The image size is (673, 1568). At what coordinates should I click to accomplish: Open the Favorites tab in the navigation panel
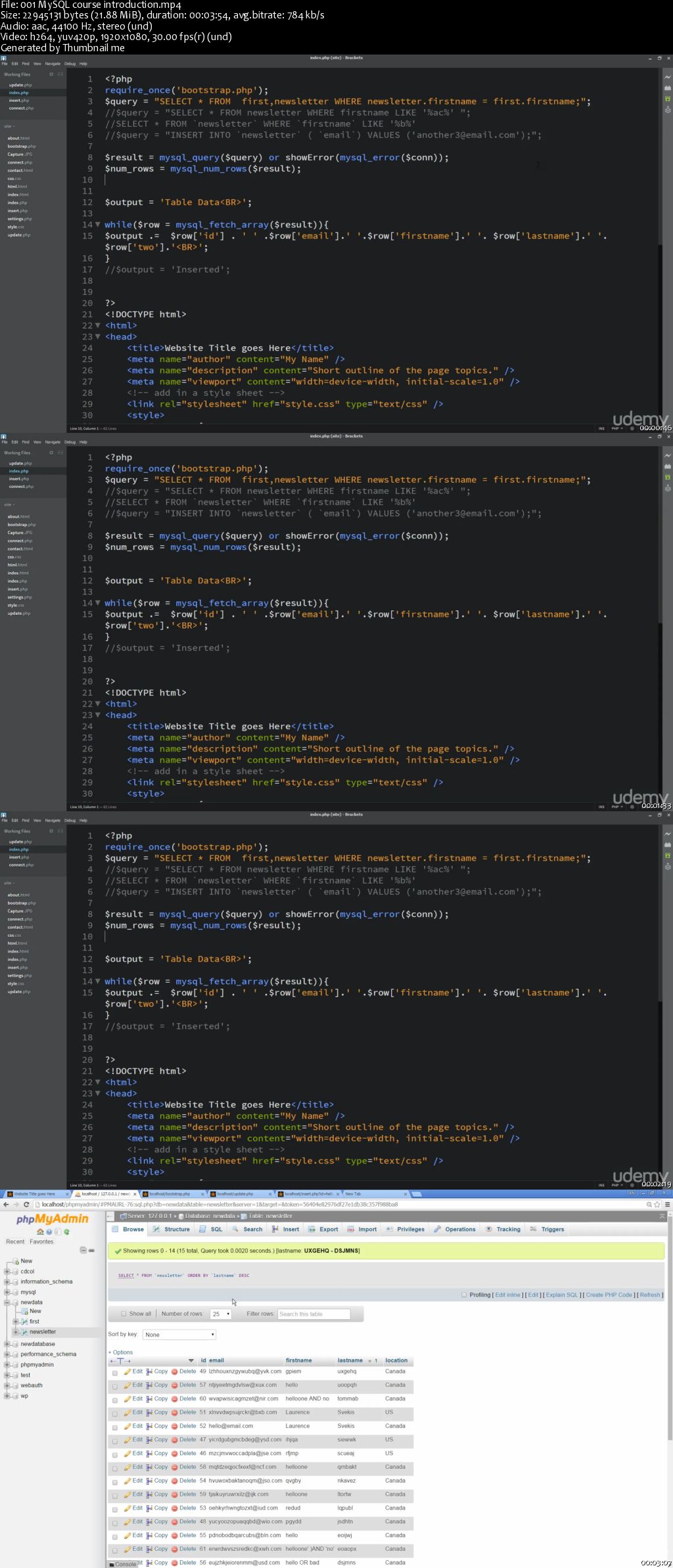pos(41,1242)
